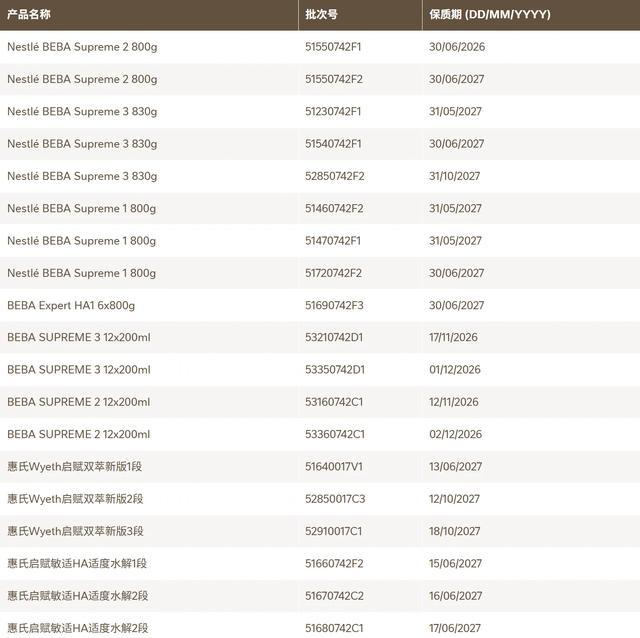Screen dimensions: 640x638
Task: Click the expiry date 02/12/2026
Action: (x=456, y=434)
